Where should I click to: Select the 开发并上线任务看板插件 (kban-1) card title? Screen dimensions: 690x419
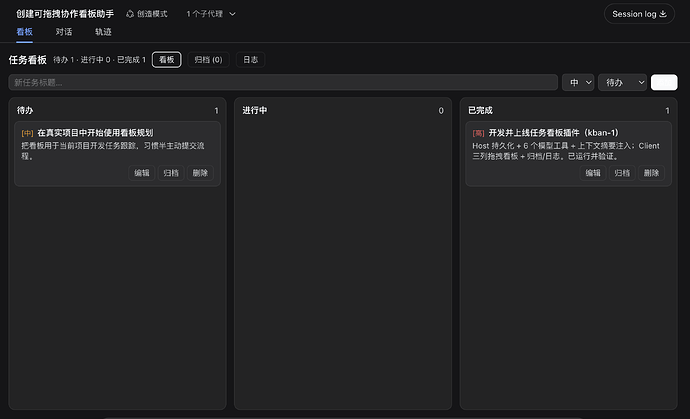554,133
